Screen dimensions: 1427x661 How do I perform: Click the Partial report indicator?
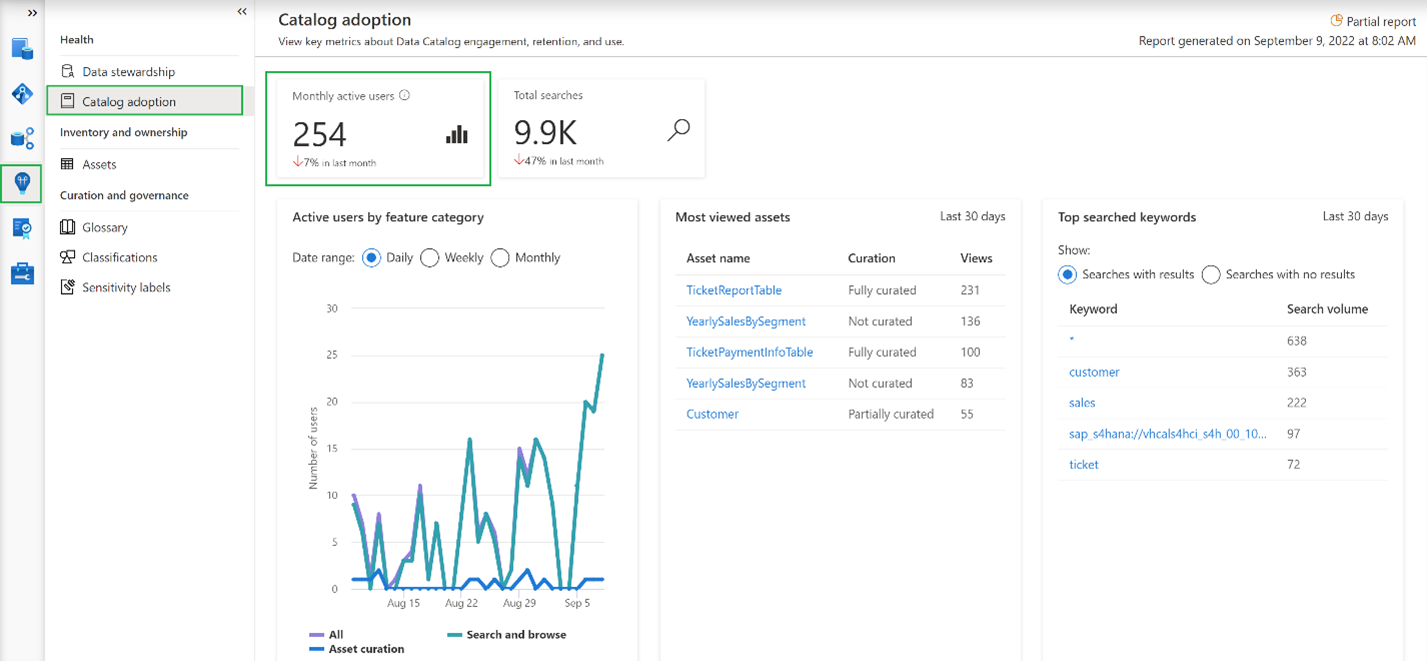click(x=1373, y=21)
